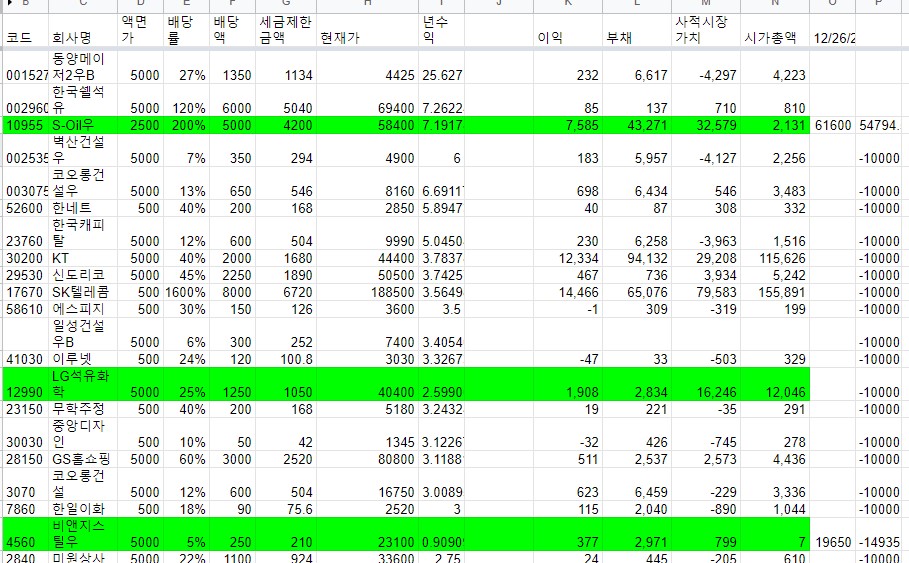Click the 코오롱건설우 company cell
The height and width of the screenshot is (563, 909).
pos(83,183)
